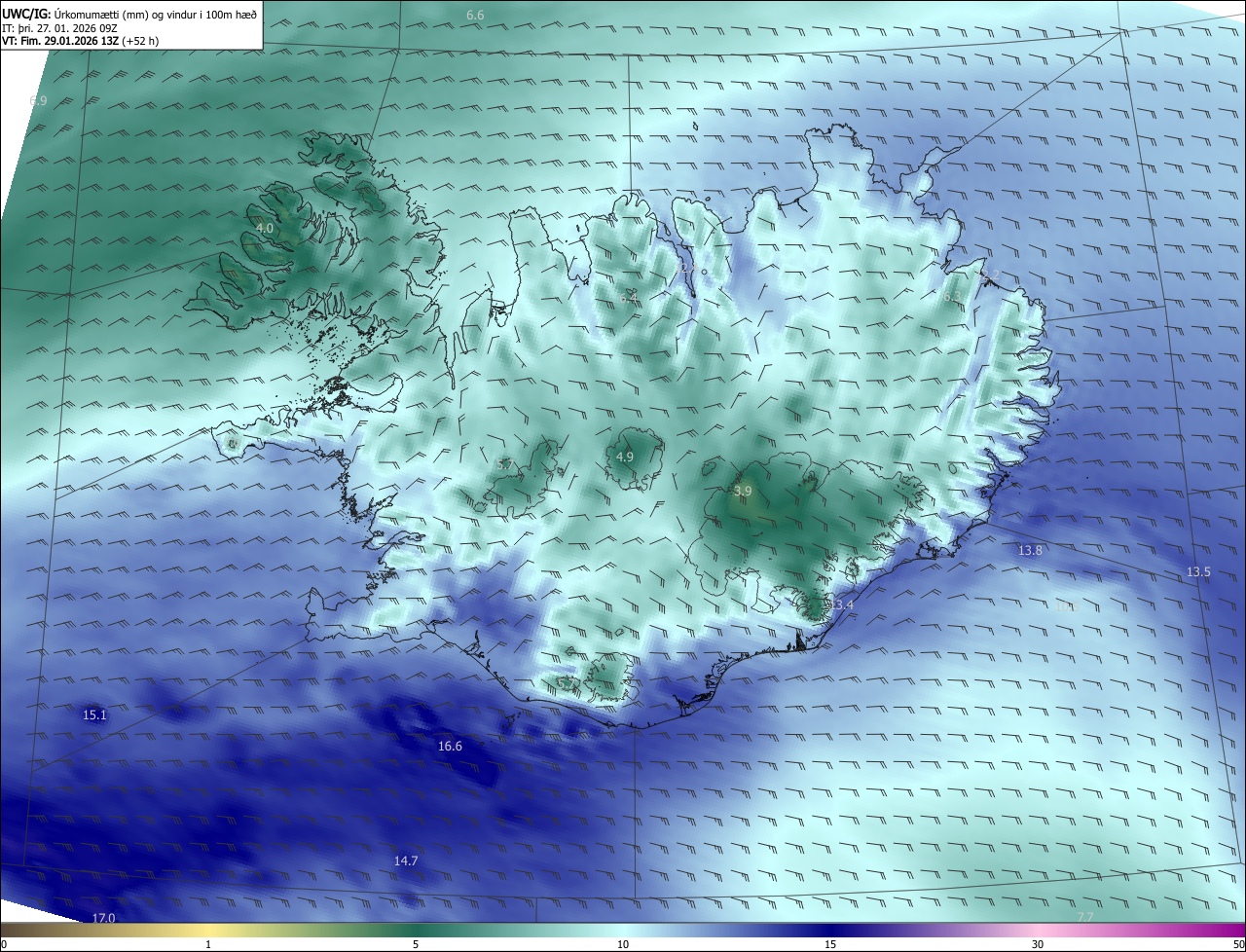Click the 15.1 value in the southwest ocean
This screenshot has width=1246, height=952.
[x=94, y=715]
